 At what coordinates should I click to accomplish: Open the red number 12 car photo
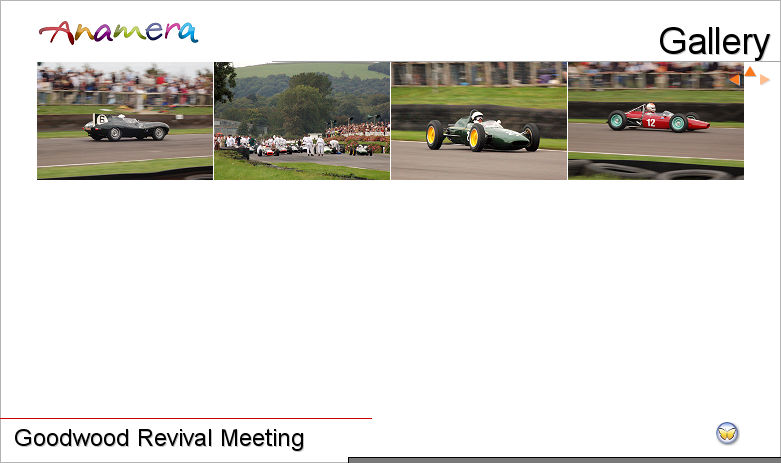(x=656, y=121)
